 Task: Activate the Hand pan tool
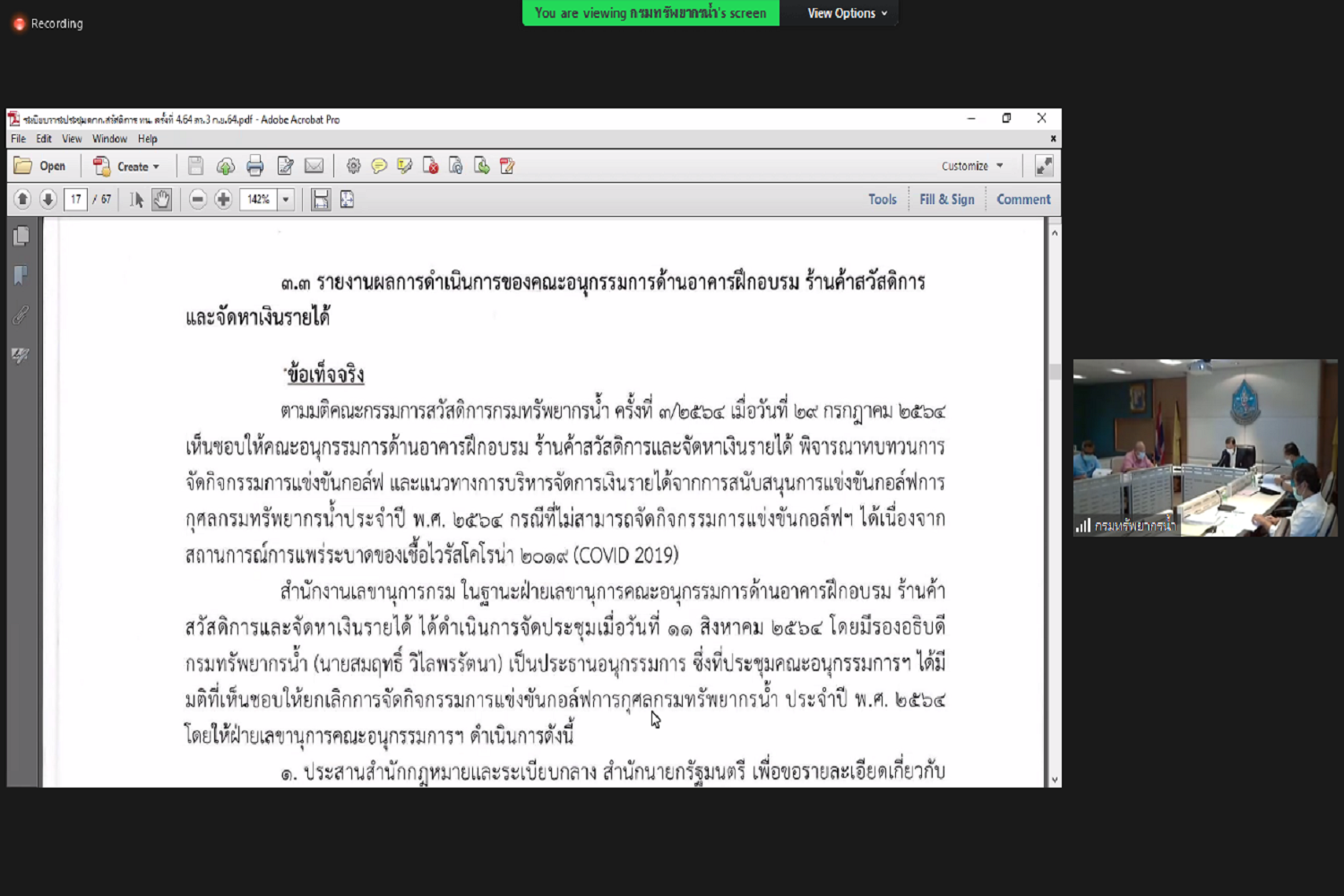tap(161, 199)
